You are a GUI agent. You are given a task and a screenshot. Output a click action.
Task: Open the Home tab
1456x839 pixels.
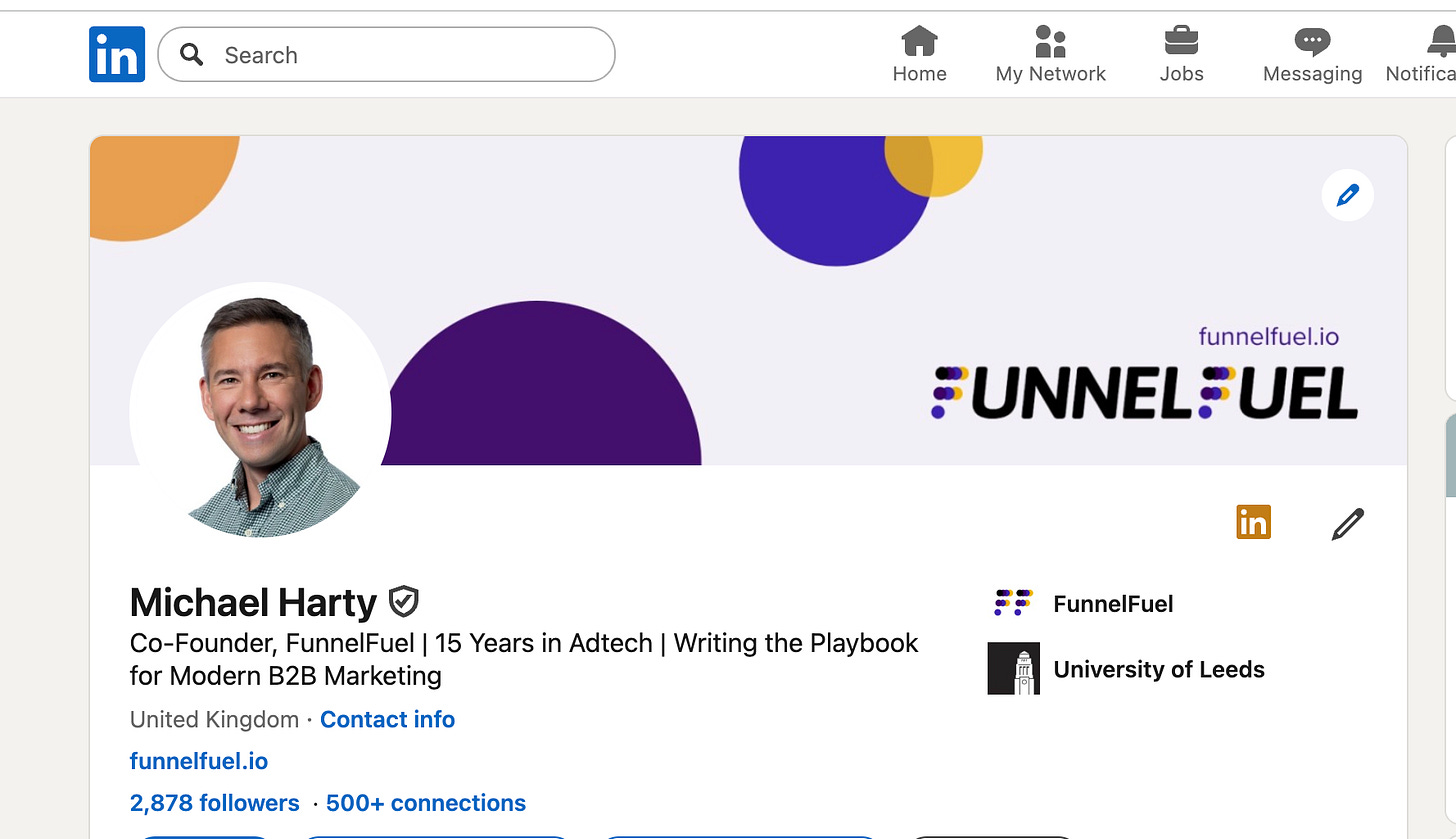(x=919, y=55)
